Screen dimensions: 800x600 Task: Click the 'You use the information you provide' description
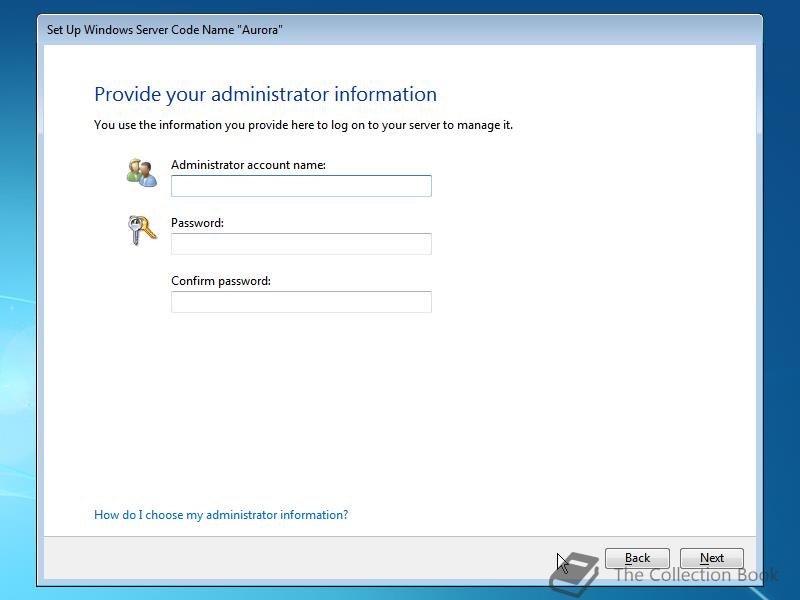(303, 125)
